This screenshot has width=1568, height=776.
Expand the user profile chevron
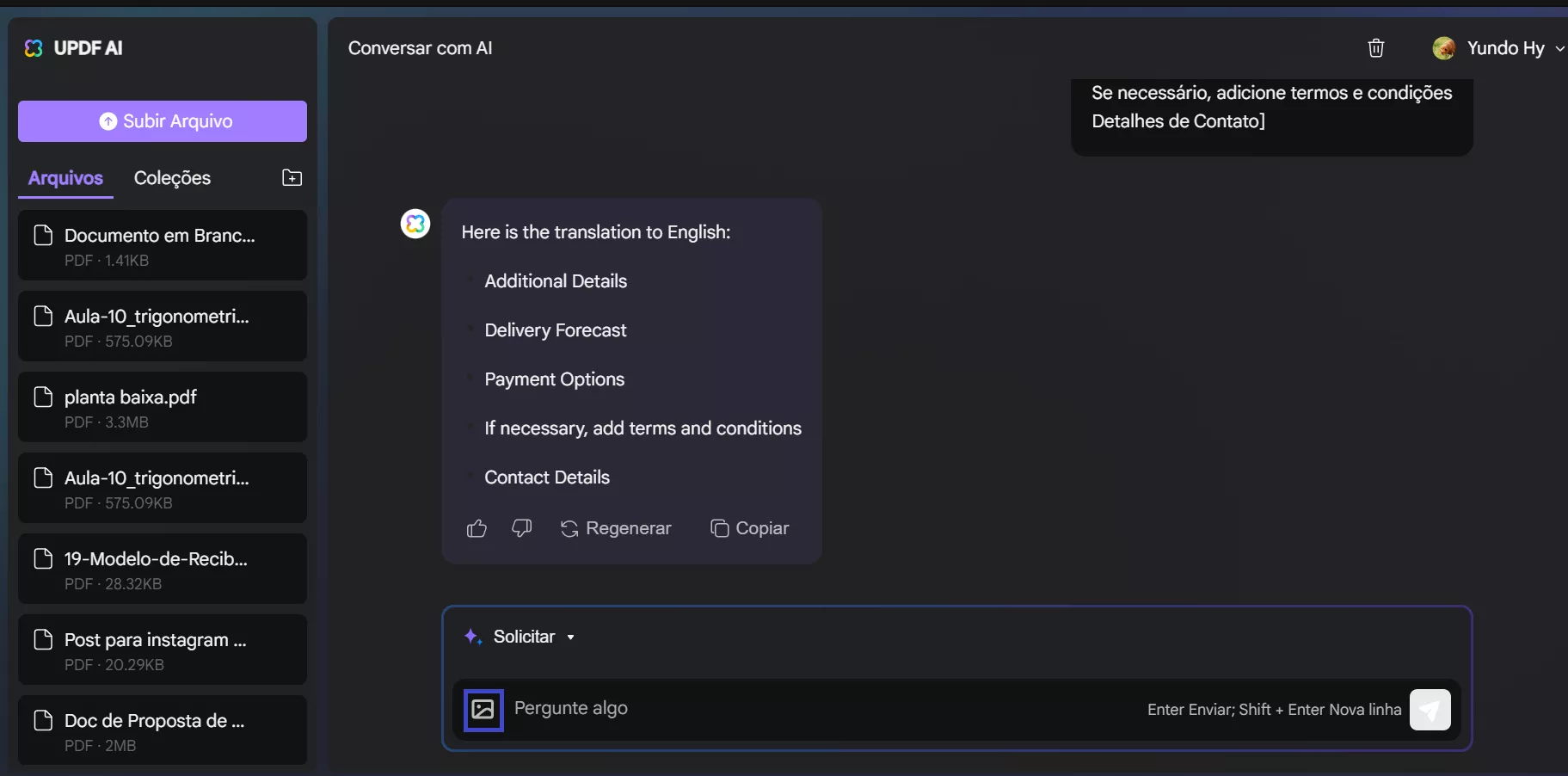click(x=1559, y=48)
